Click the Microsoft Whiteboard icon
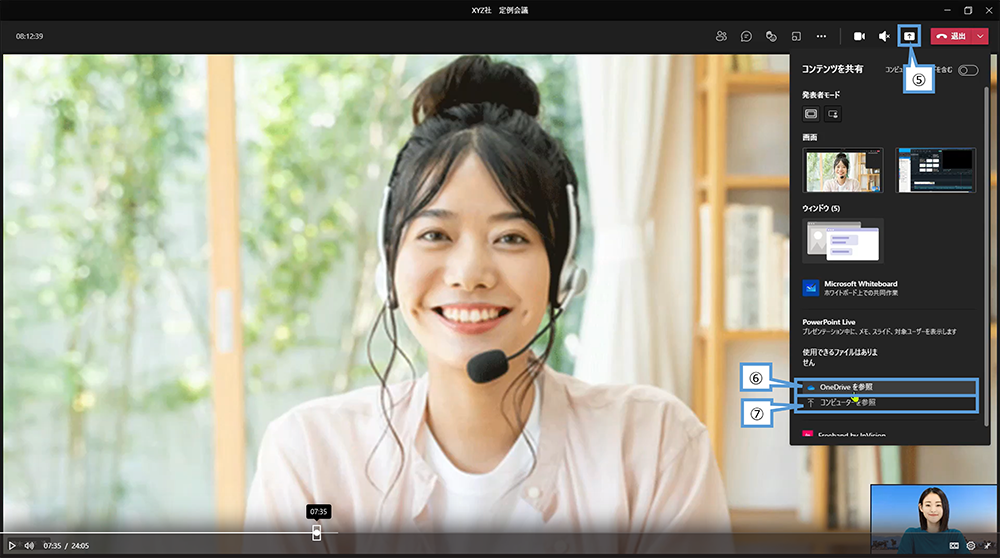Screen dimensions: 1000x558 [x=811, y=288]
